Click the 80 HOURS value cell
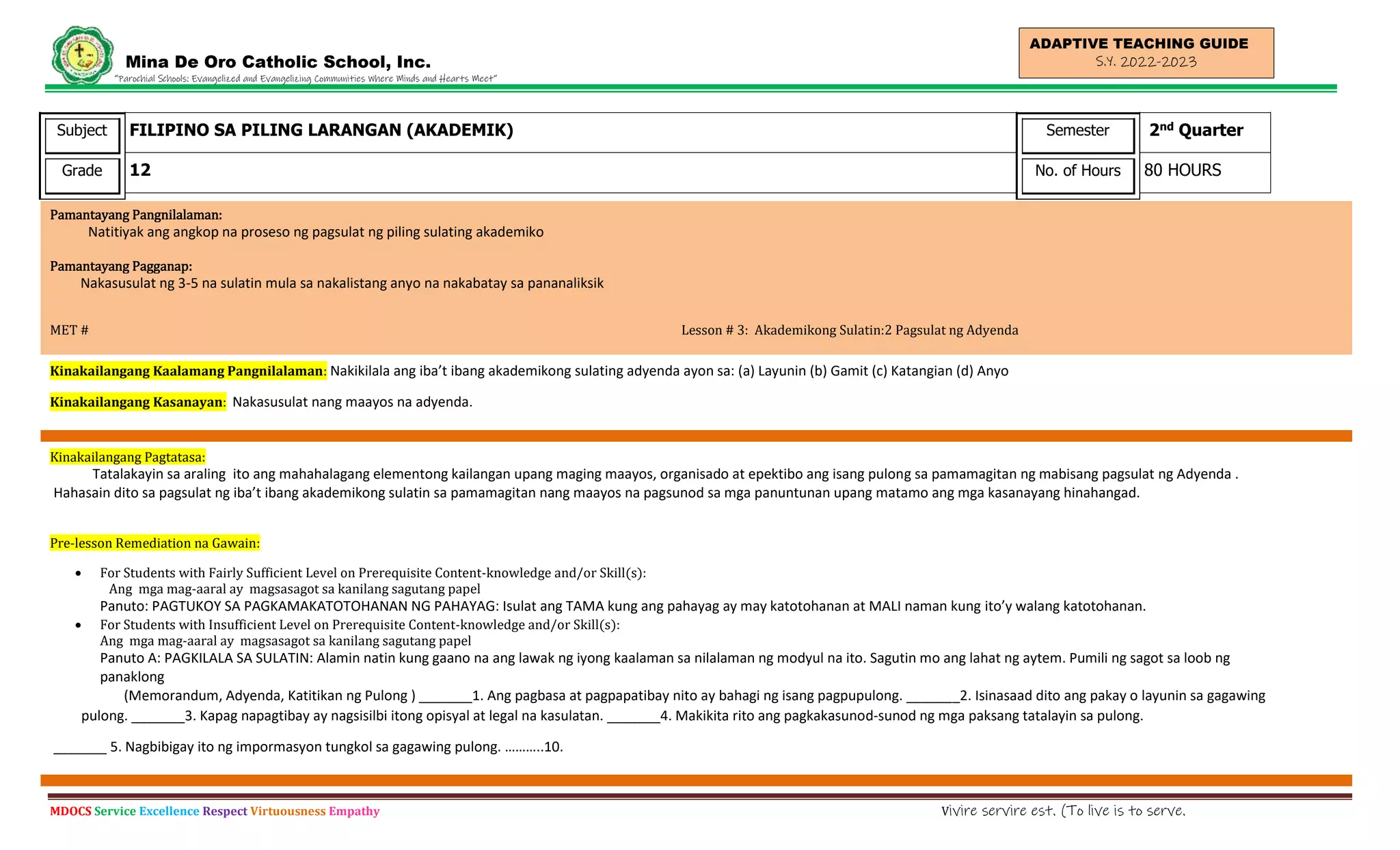The image size is (1400, 850). pyautogui.click(x=1183, y=170)
